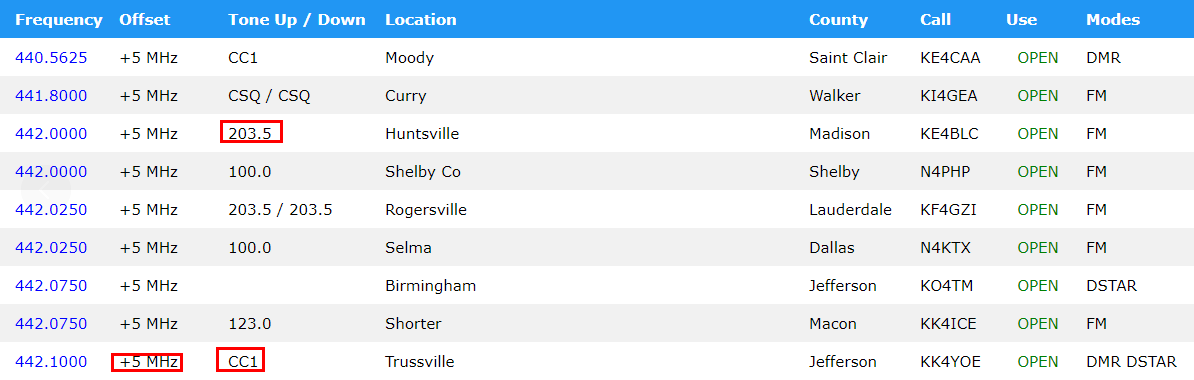The width and height of the screenshot is (1194, 380).
Task: Click the Modes column header
Action: (x=1113, y=20)
